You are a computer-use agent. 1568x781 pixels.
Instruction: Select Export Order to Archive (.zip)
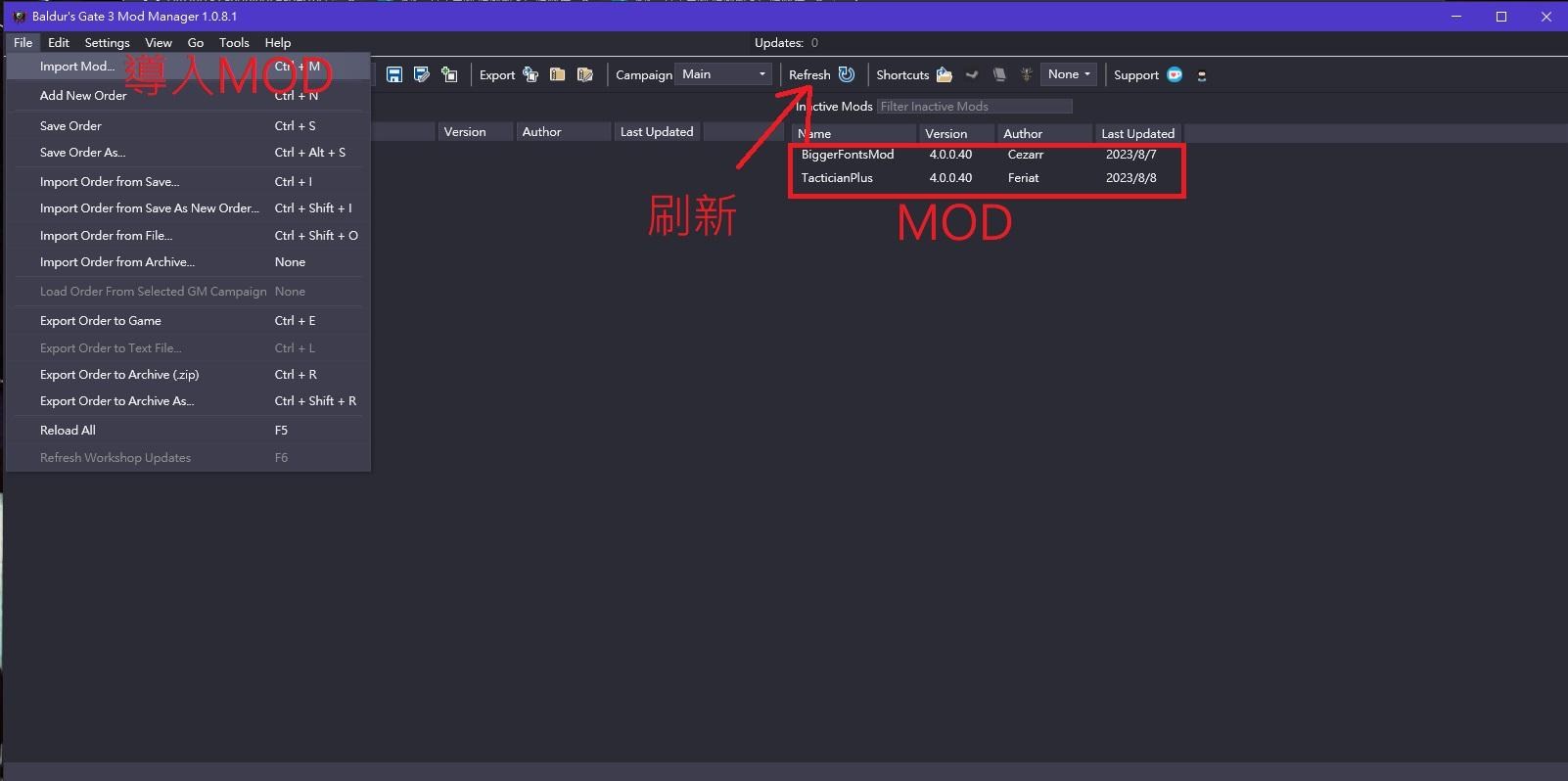(188, 375)
